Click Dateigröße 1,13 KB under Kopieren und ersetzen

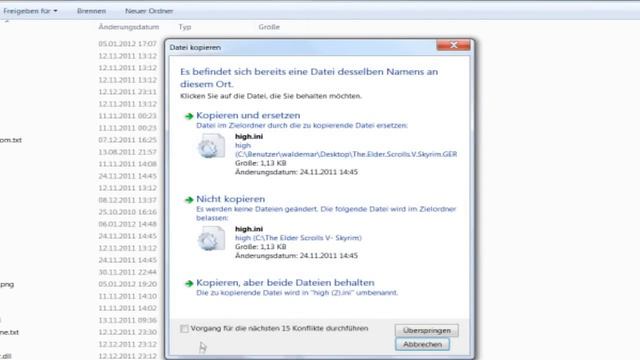click(x=260, y=163)
